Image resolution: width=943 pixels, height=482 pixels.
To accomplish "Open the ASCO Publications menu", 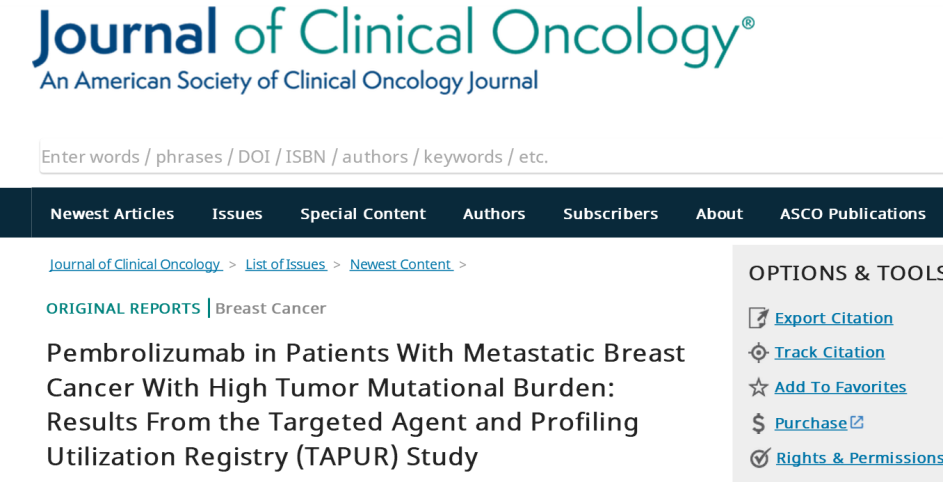I will (852, 214).
